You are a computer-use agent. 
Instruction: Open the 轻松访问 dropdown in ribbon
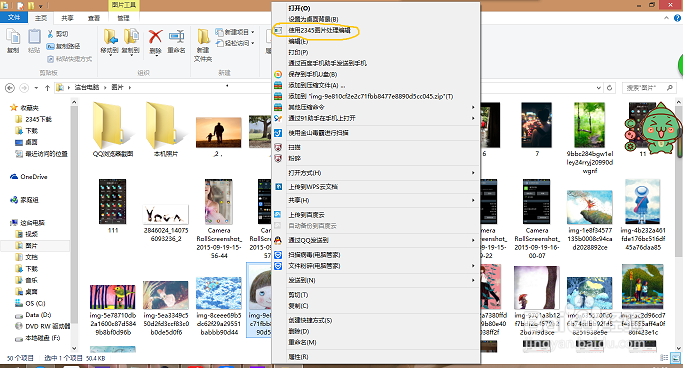pyautogui.click(x=235, y=43)
